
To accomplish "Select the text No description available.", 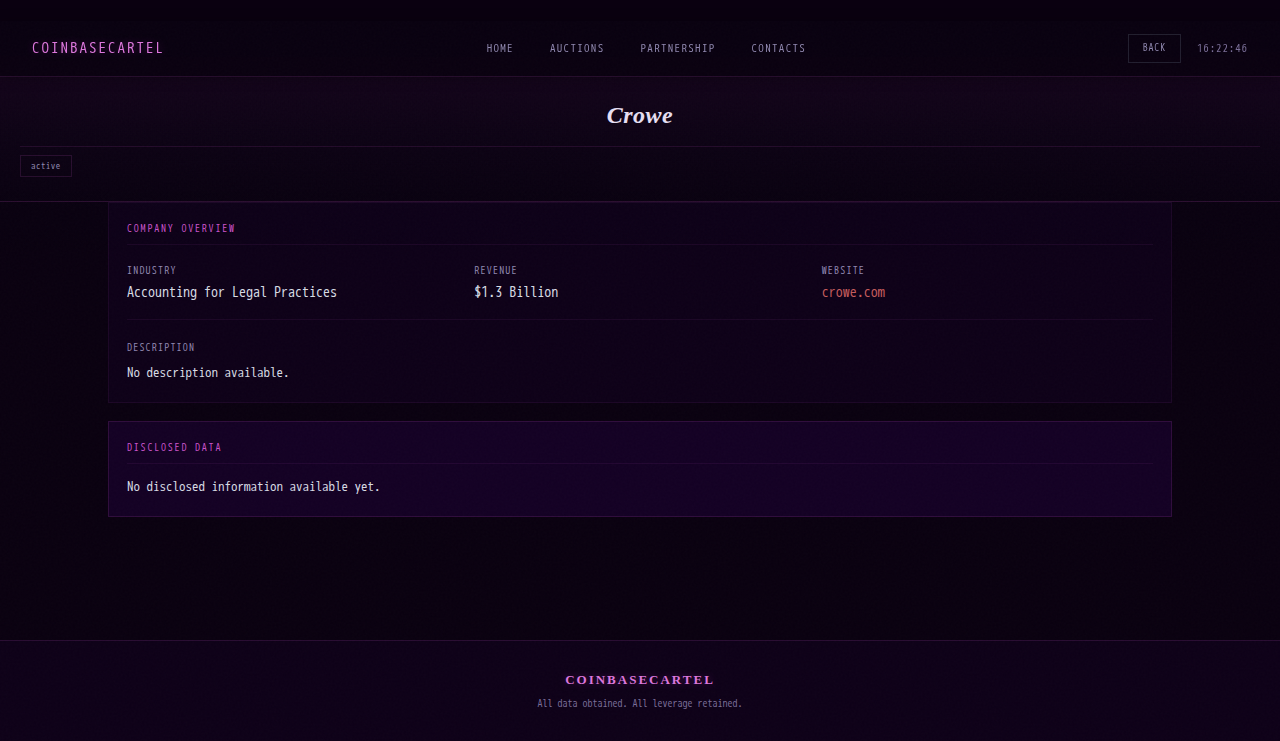I will point(208,372).
